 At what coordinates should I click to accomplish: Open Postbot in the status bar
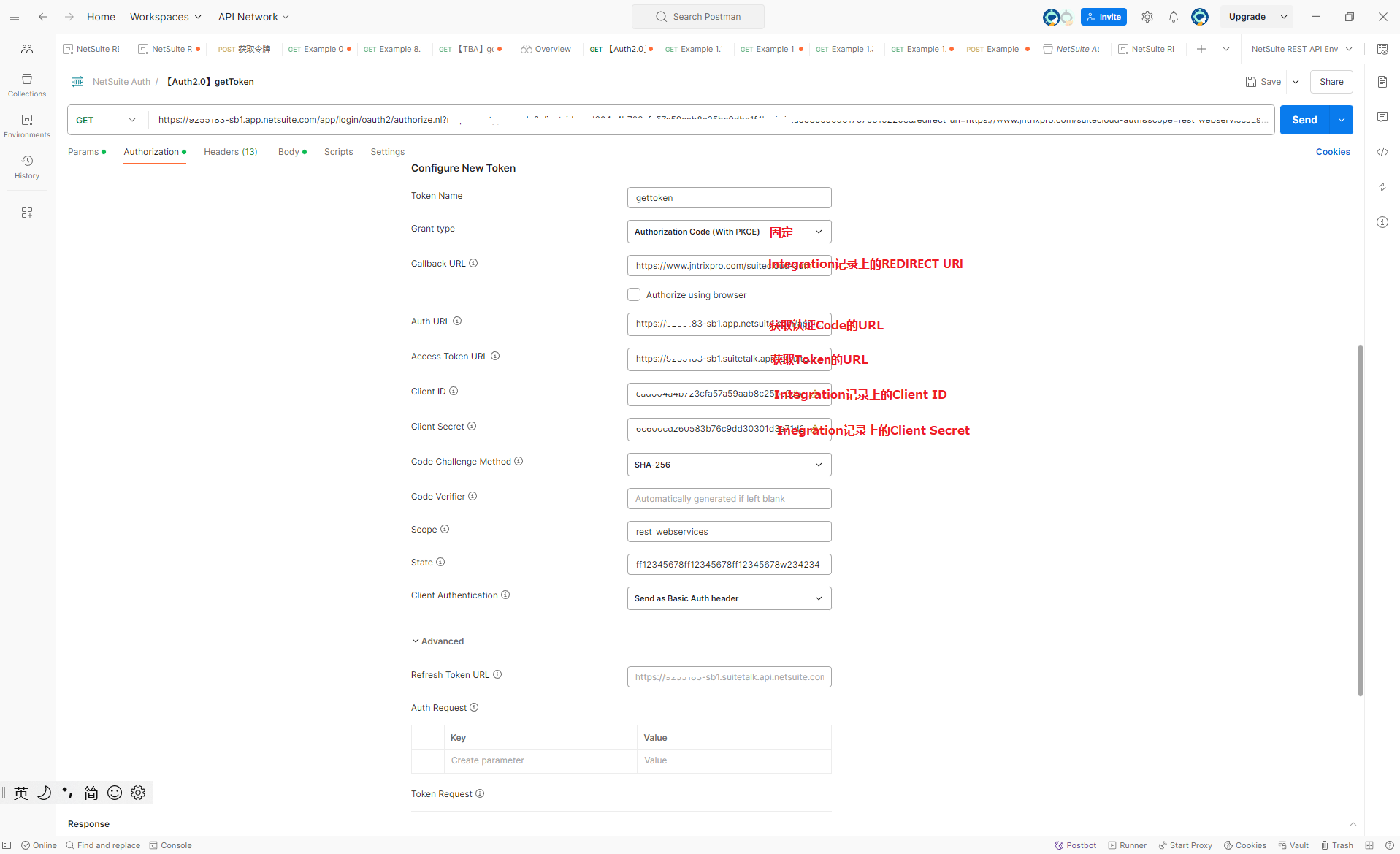(1076, 845)
